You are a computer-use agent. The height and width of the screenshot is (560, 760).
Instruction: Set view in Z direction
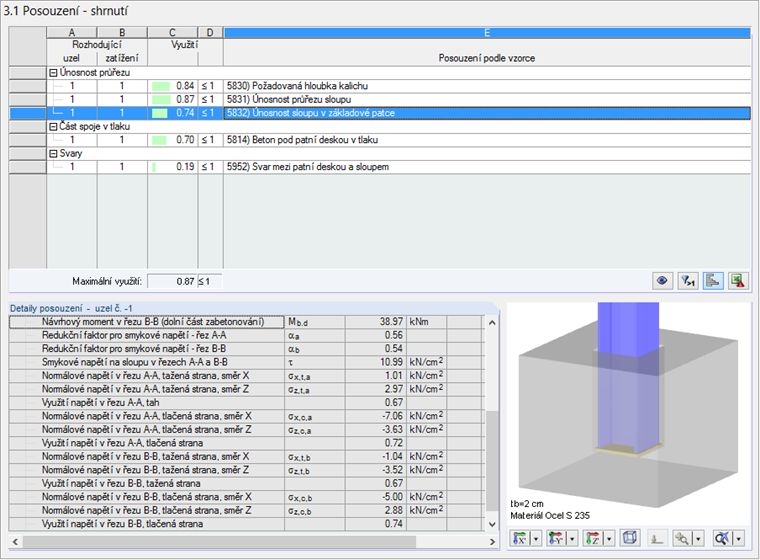coord(592,538)
